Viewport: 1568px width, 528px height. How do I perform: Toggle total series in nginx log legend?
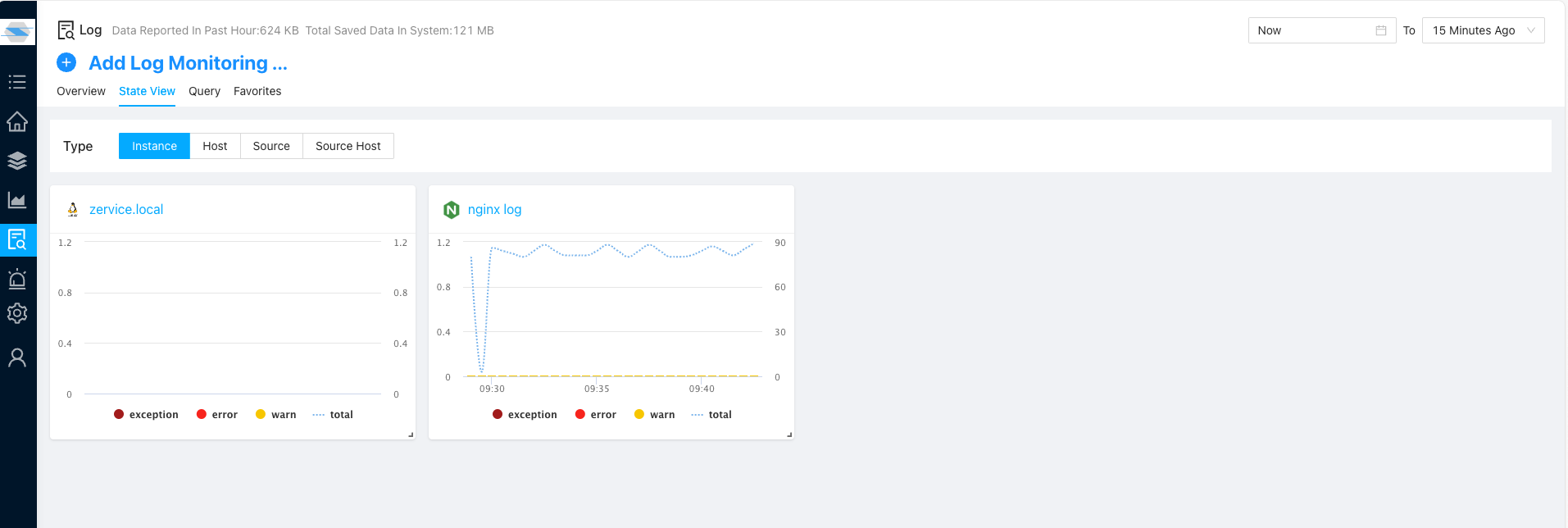coord(711,415)
